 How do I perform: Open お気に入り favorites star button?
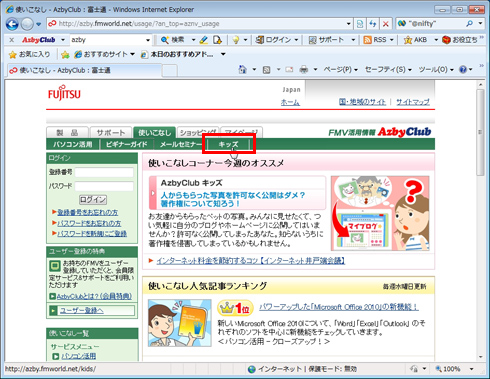click(30, 54)
